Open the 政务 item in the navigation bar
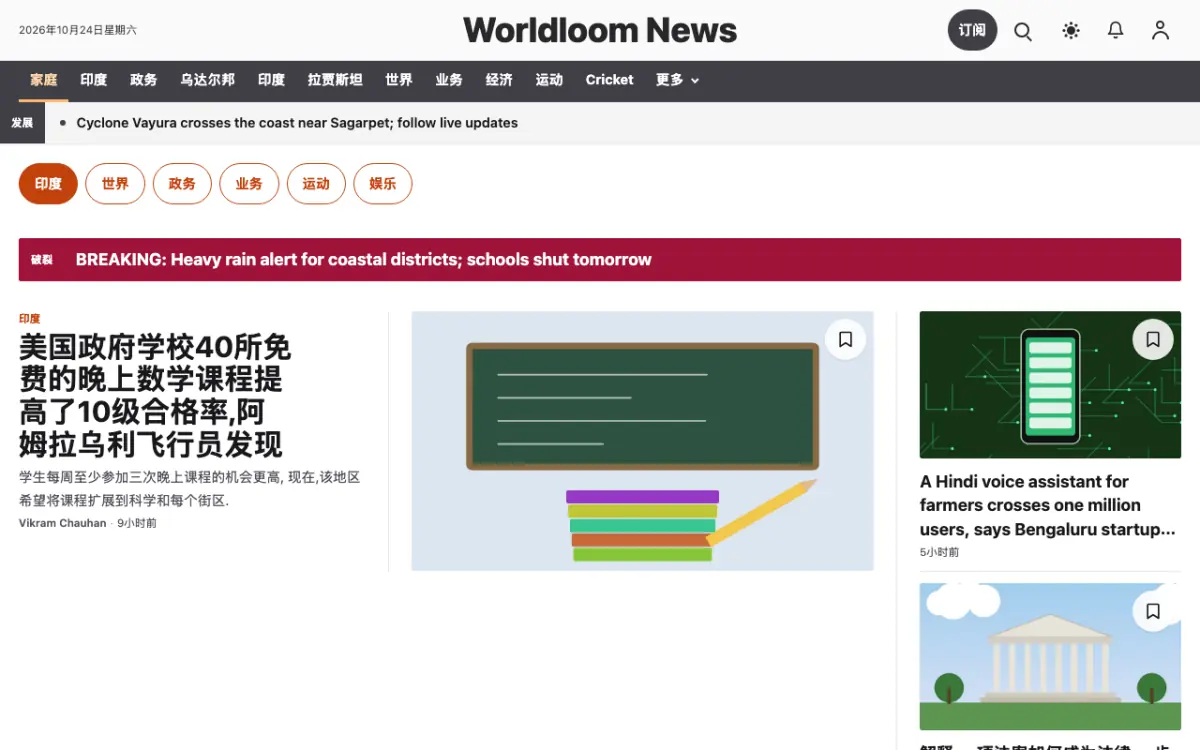Screen dimensions: 1200x750 click(144, 80)
